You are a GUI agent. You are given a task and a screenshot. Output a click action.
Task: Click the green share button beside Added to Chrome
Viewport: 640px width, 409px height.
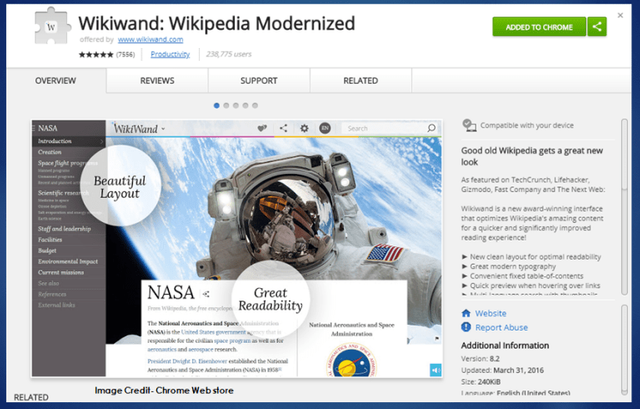[x=597, y=27]
